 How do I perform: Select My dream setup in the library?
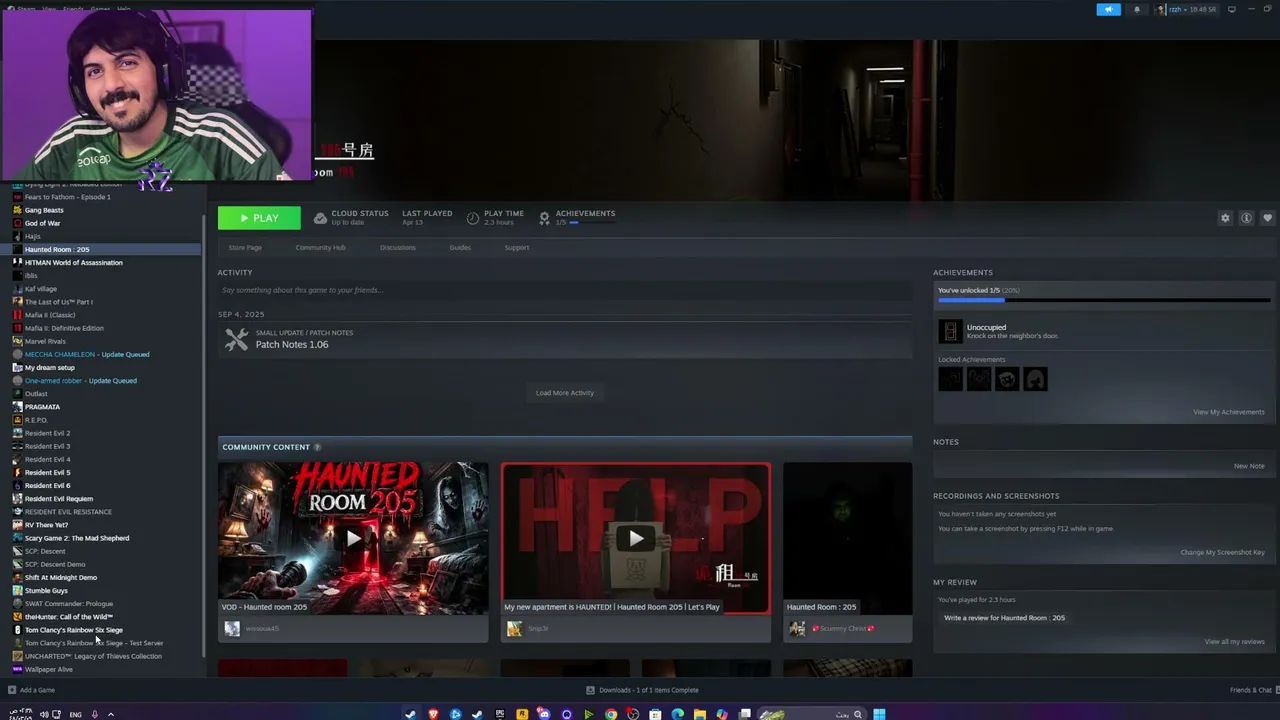coord(49,368)
